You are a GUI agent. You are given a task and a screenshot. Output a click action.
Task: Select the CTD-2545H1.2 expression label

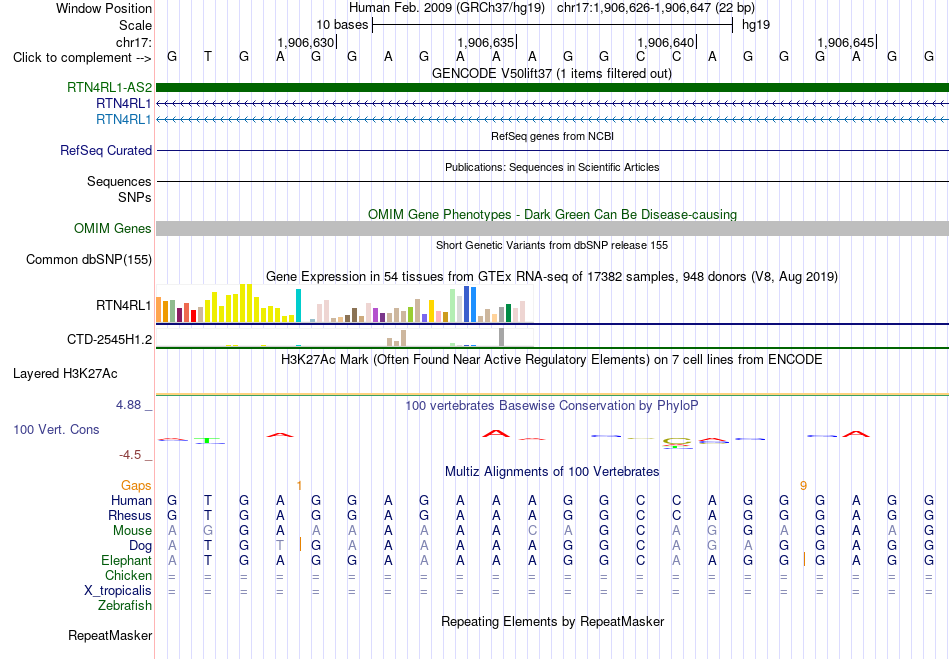click(x=109, y=339)
